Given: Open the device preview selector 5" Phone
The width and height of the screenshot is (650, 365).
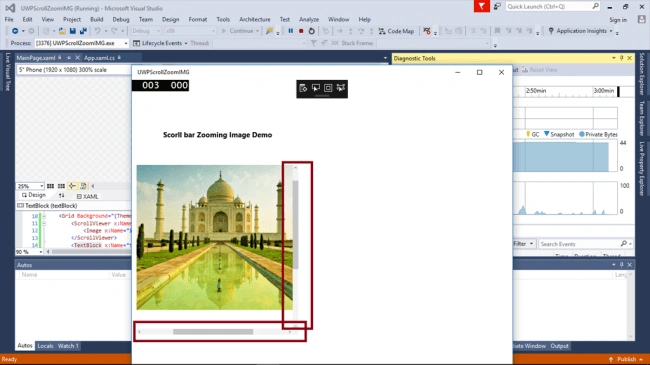Looking at the screenshot, I should (x=74, y=70).
